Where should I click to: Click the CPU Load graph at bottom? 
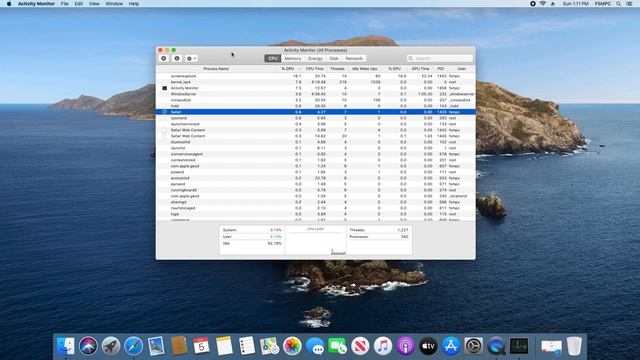point(316,241)
